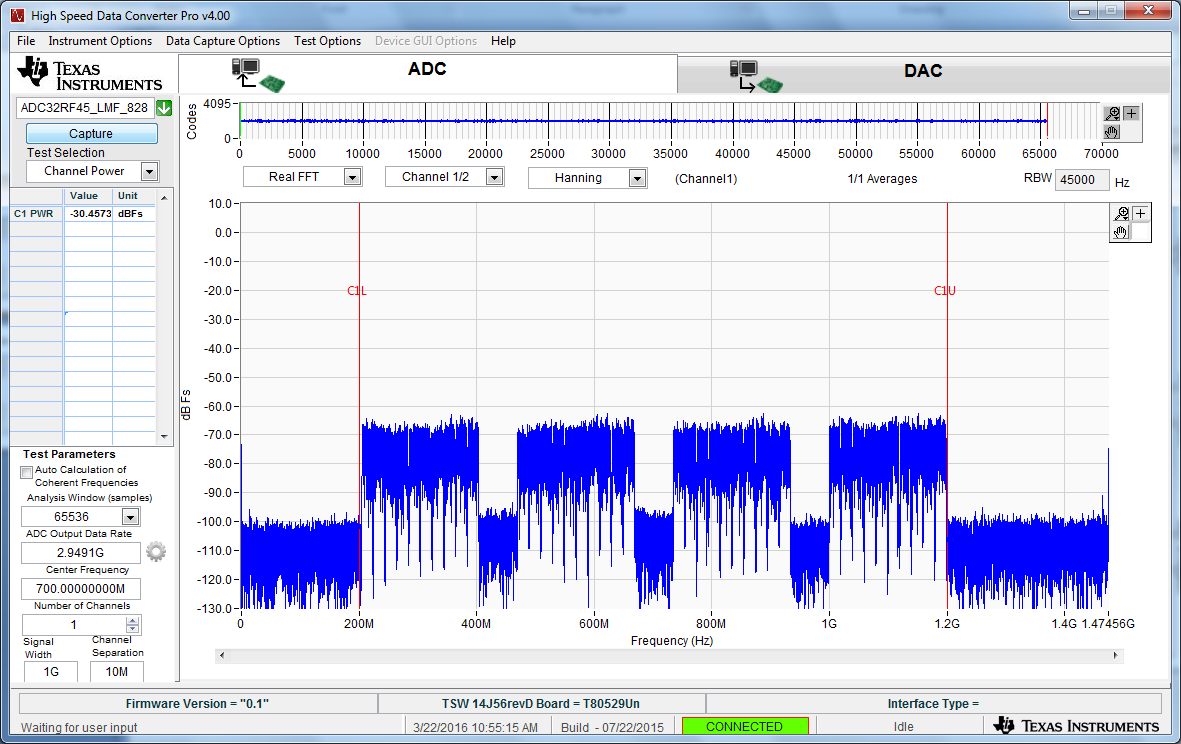Open the Real FFT dropdown
This screenshot has height=744, width=1181.
pos(352,177)
